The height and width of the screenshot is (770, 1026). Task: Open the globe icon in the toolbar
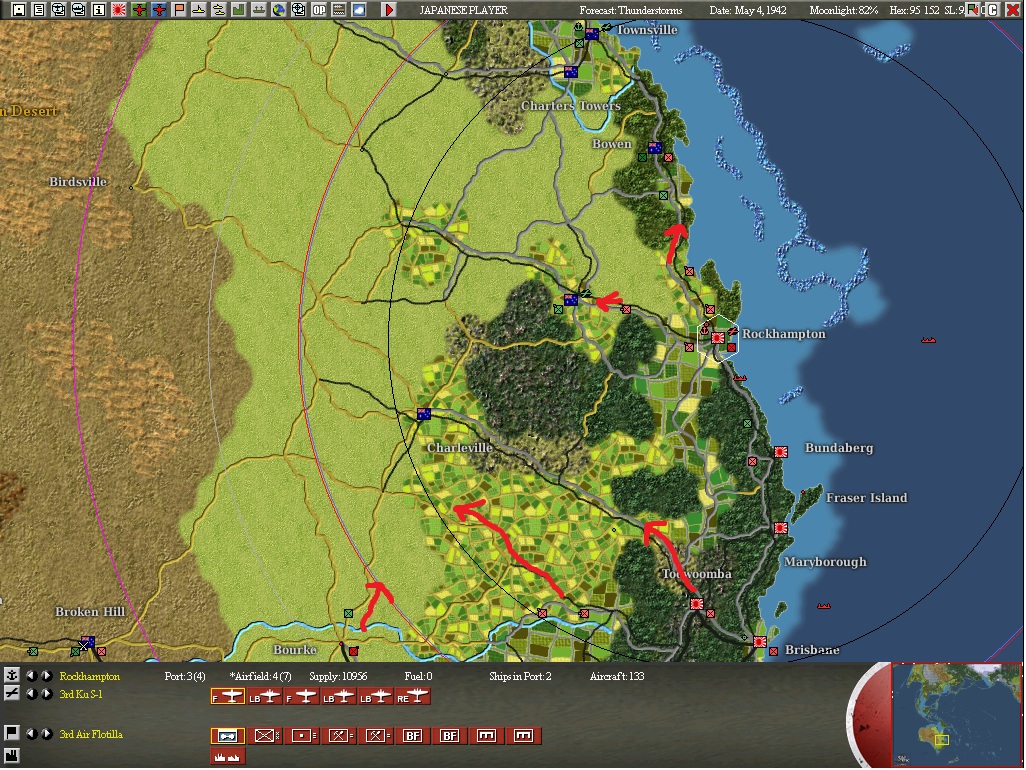click(279, 10)
